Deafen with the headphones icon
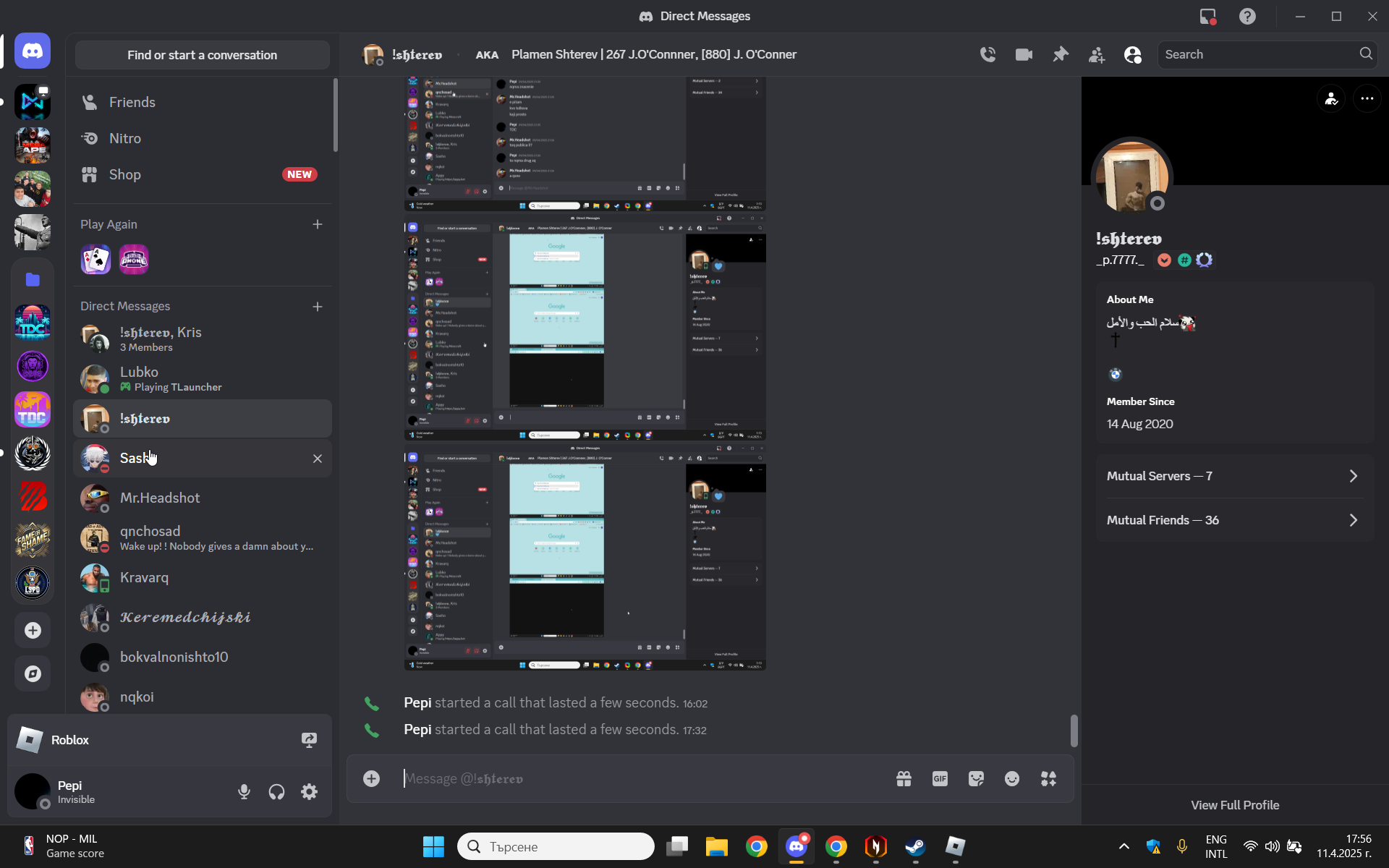 [276, 792]
